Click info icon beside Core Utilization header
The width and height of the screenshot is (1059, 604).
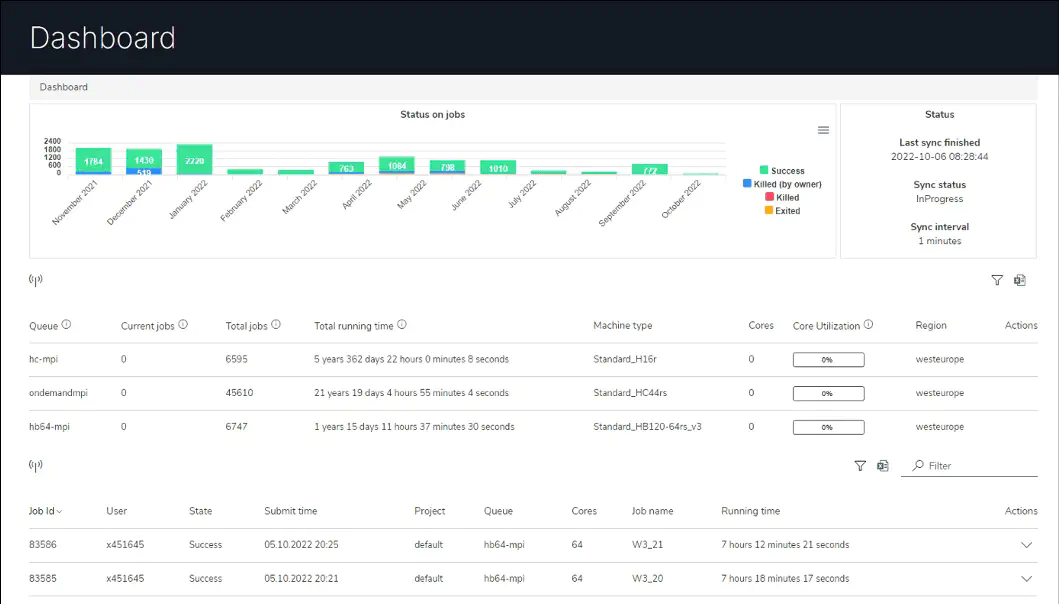point(869,325)
